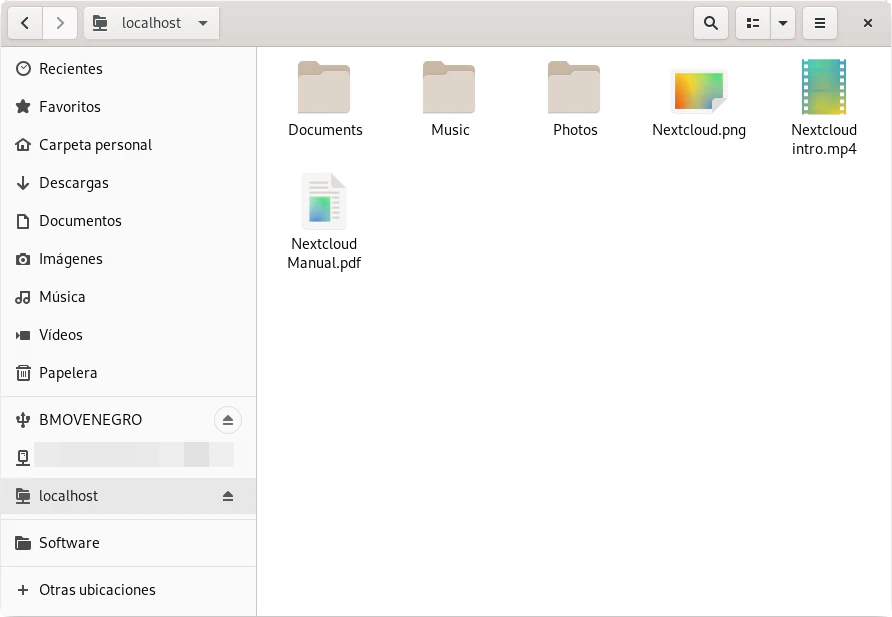Select the Nextcloud.png image file
Screen dimensions: 892x617
point(699,92)
